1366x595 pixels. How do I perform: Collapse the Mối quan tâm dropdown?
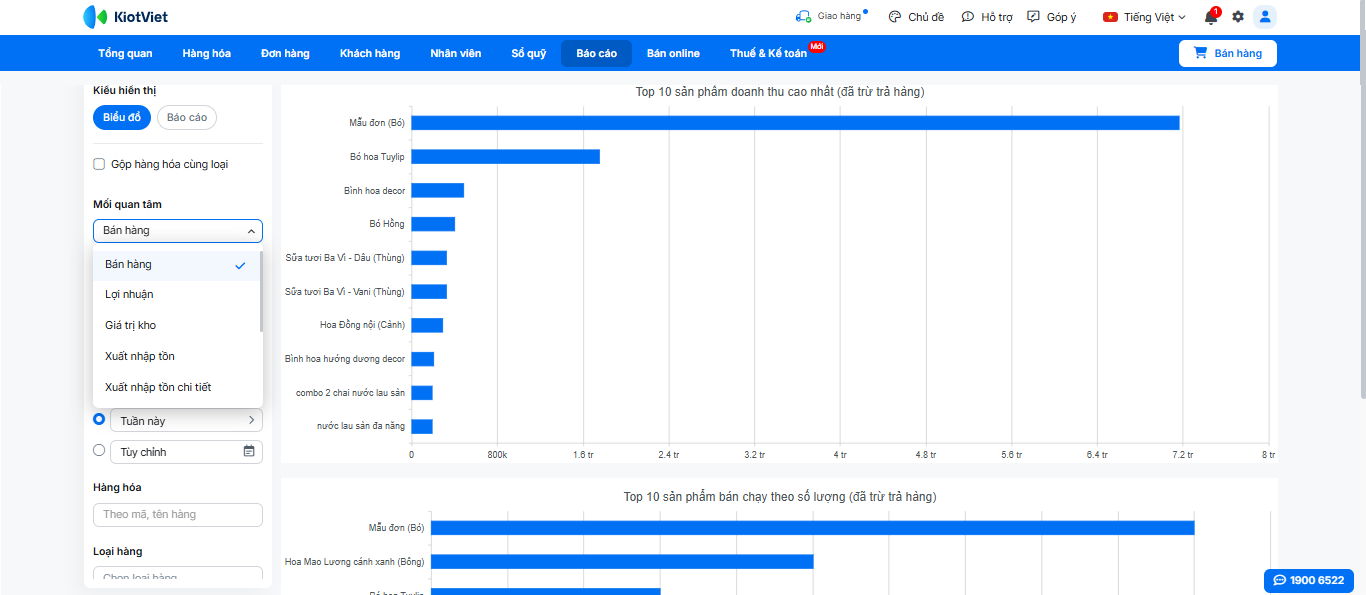click(x=251, y=231)
